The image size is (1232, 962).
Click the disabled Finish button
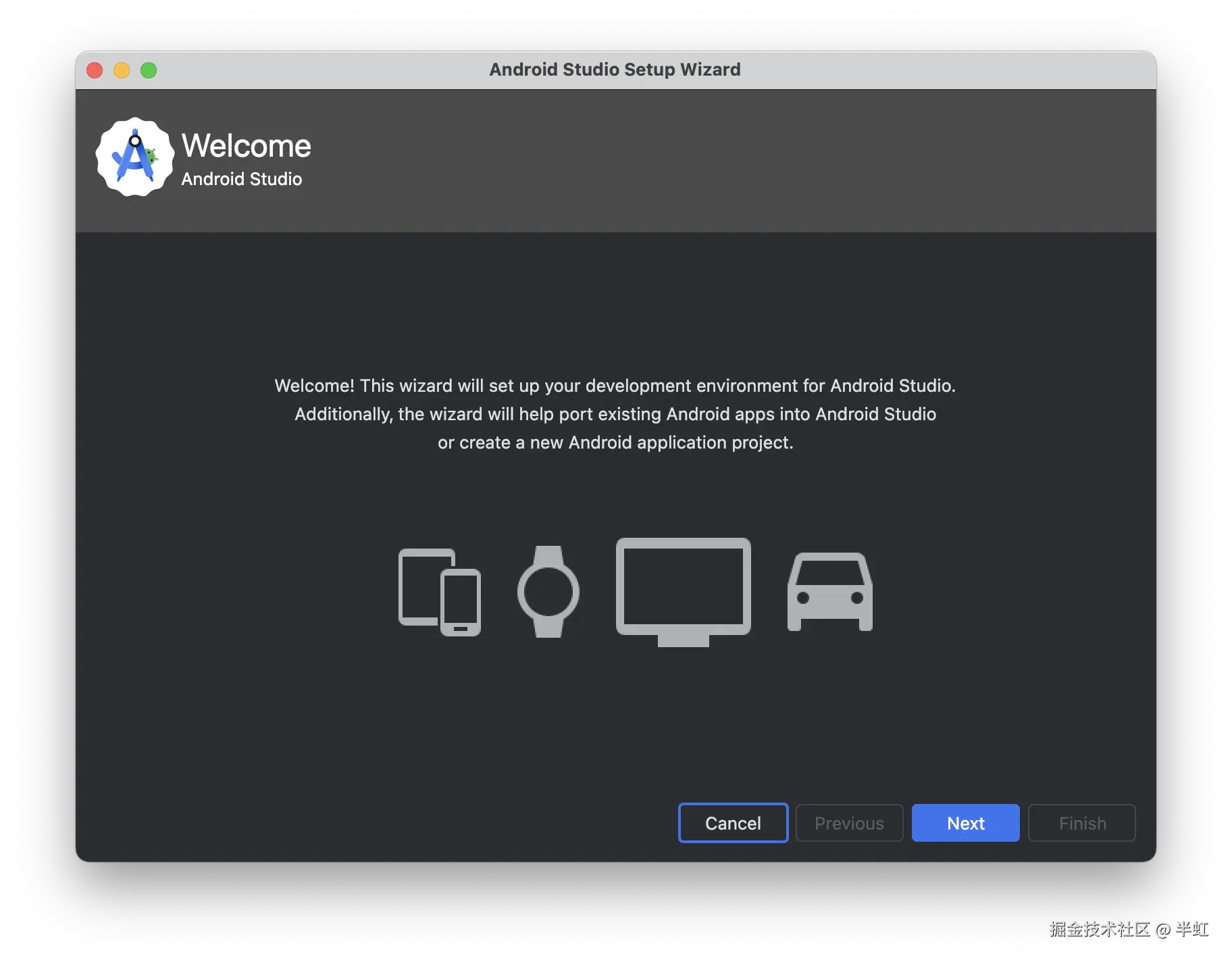[x=1082, y=823]
